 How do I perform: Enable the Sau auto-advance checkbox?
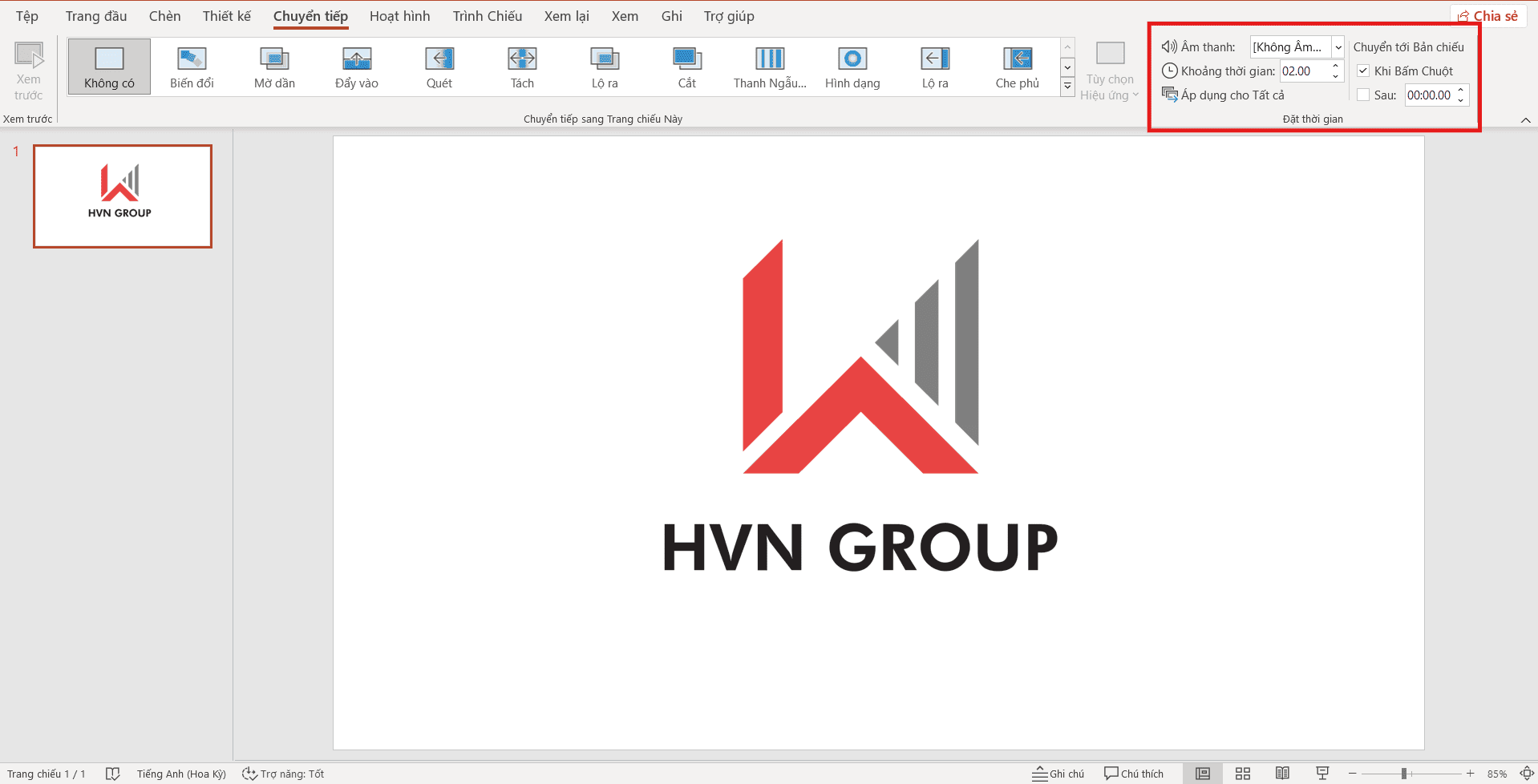[1363, 95]
